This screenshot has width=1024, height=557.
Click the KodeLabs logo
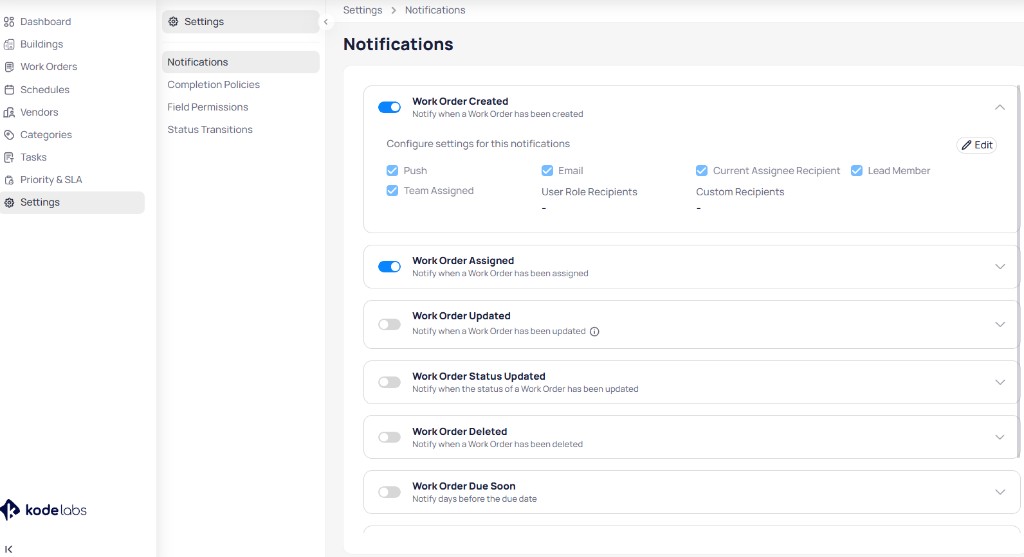click(x=43, y=510)
